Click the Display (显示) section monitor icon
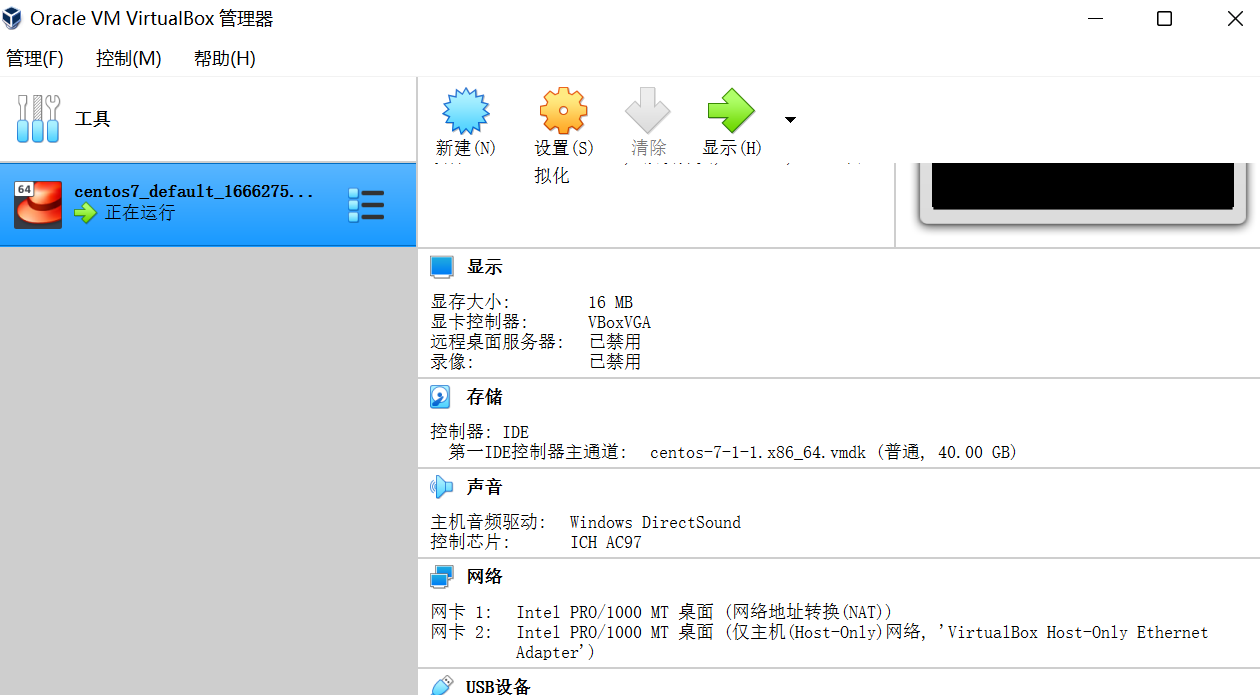The width and height of the screenshot is (1260, 695). coord(441,267)
